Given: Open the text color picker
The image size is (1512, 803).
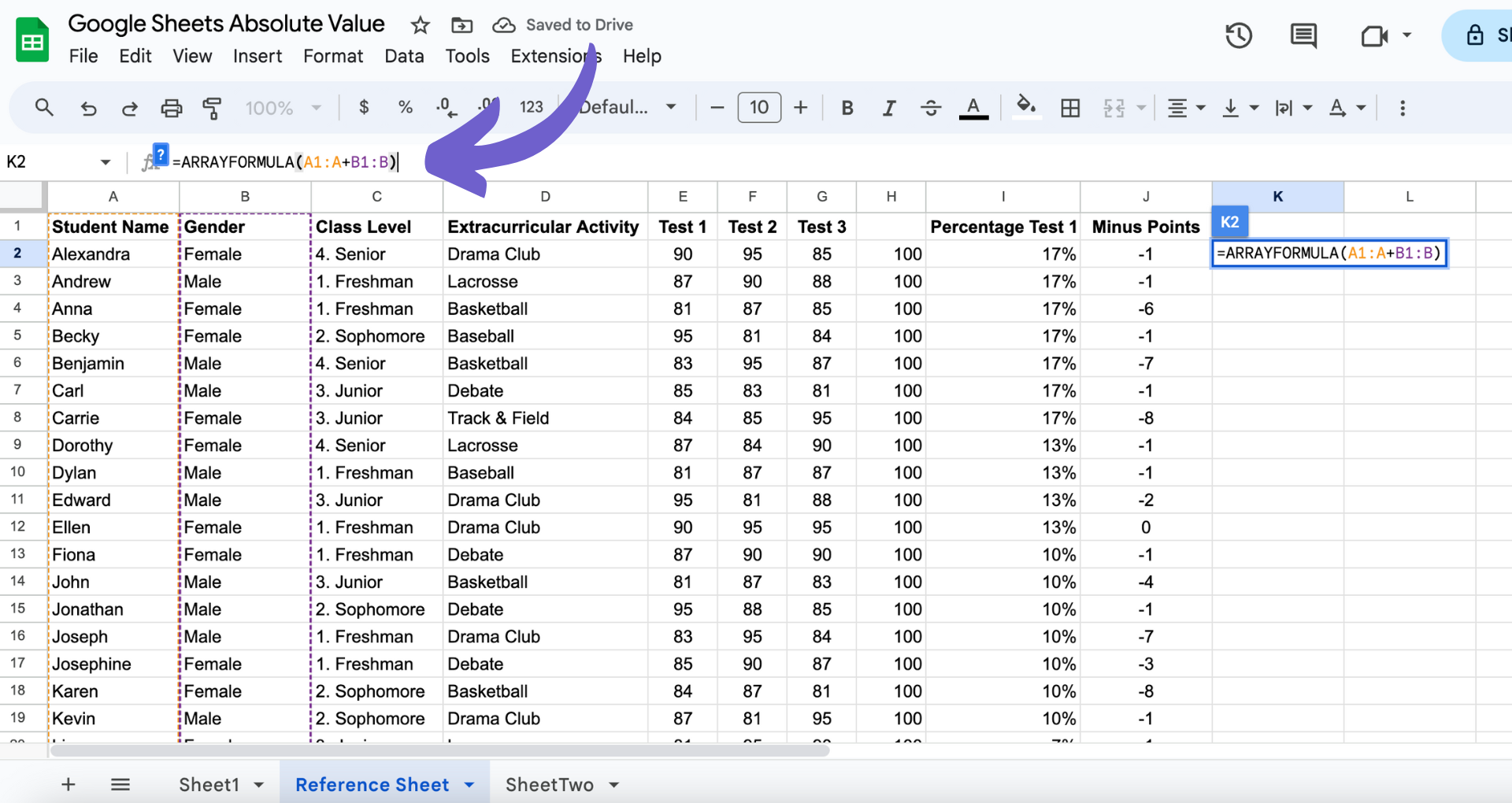Looking at the screenshot, I should 973,108.
